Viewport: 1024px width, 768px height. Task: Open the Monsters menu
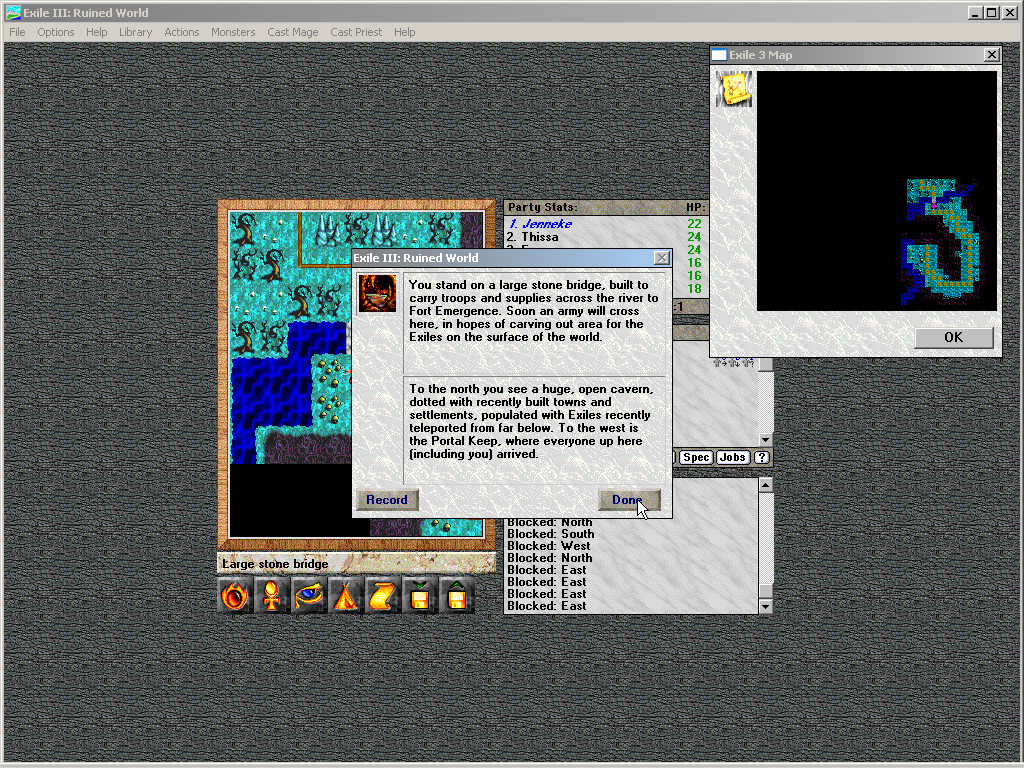point(232,32)
